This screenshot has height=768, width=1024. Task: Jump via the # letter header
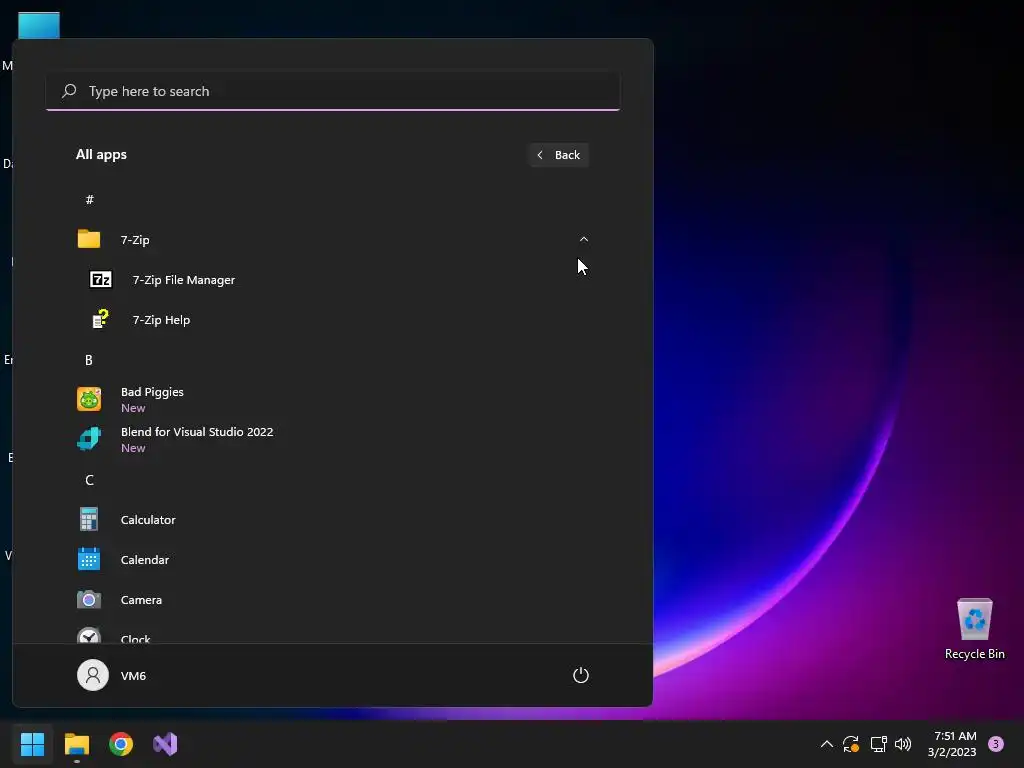[x=89, y=199]
